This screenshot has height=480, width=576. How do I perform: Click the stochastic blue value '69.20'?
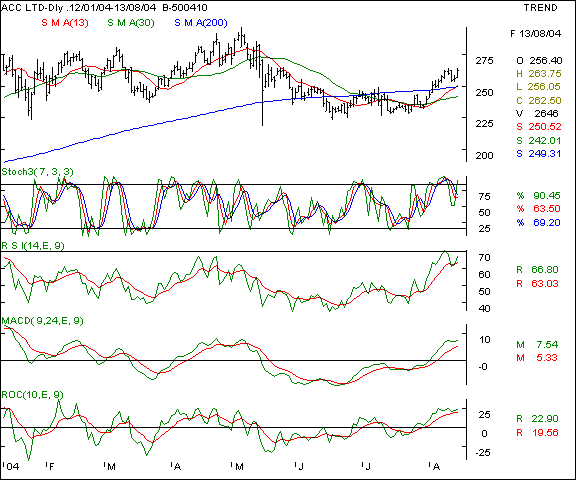547,223
